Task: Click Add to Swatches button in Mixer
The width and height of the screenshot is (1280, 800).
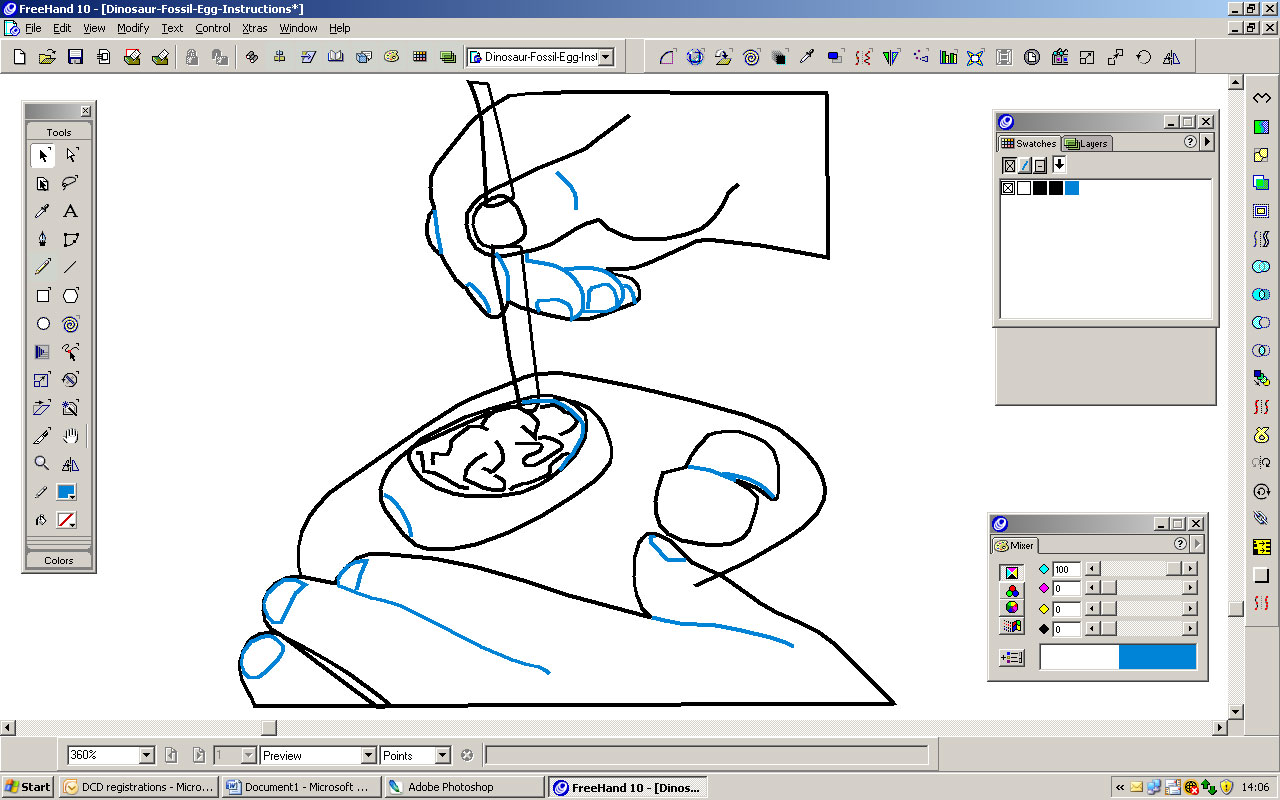Action: point(1012,658)
